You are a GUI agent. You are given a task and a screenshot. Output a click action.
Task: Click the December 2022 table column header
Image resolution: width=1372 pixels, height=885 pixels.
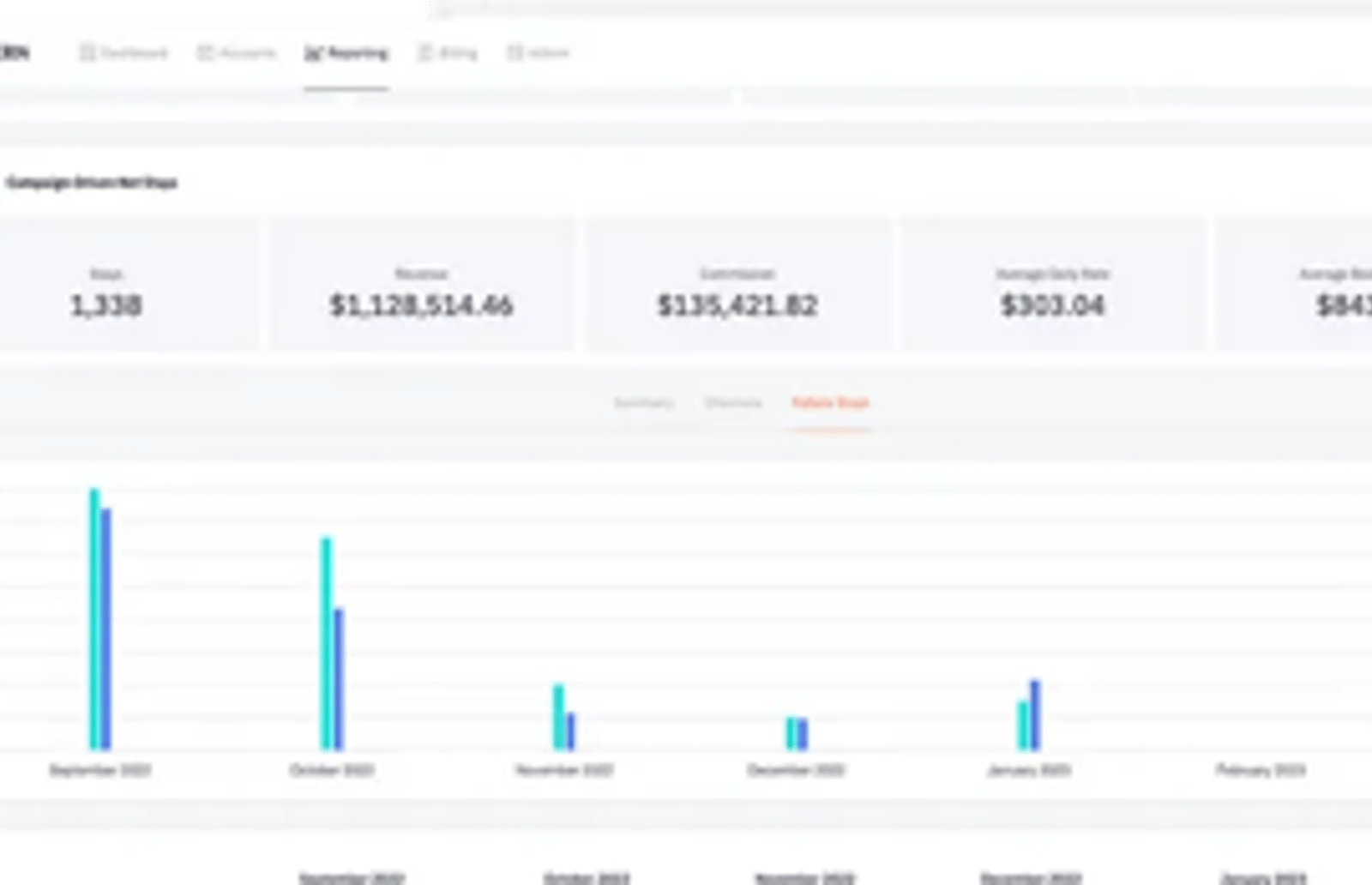[x=1032, y=878]
